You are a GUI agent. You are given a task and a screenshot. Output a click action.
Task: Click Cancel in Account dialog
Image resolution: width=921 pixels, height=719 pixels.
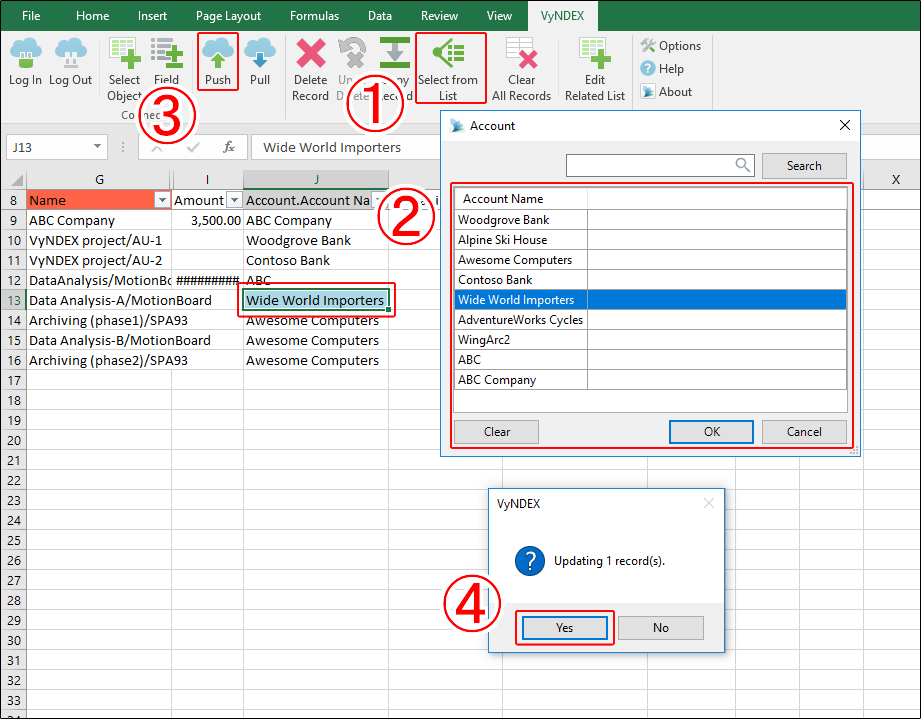(804, 432)
